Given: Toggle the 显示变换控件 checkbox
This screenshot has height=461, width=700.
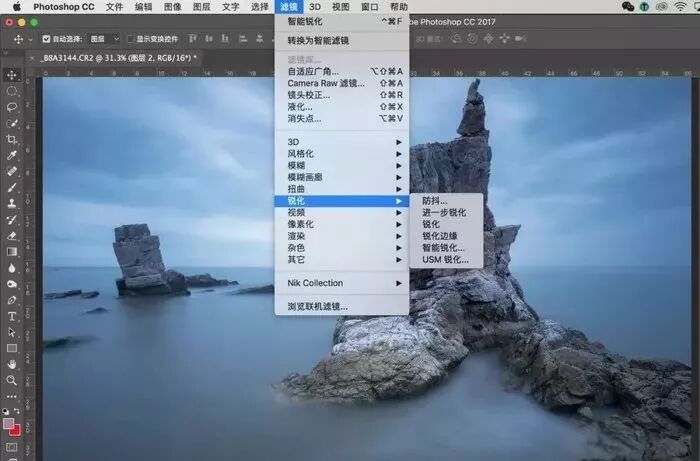Looking at the screenshot, I should (130, 39).
